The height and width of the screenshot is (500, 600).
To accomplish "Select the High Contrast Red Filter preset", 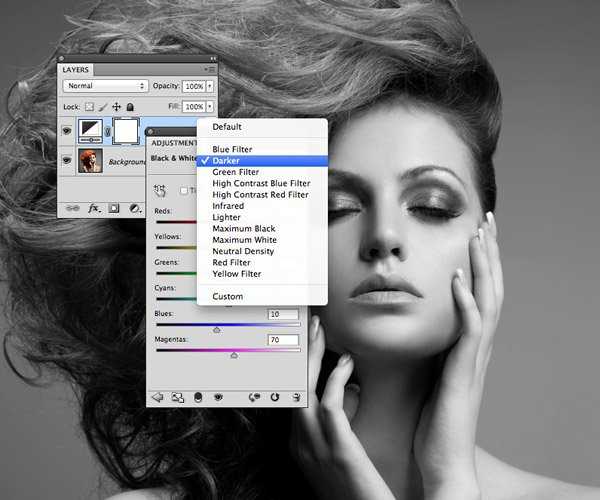I will 260,195.
